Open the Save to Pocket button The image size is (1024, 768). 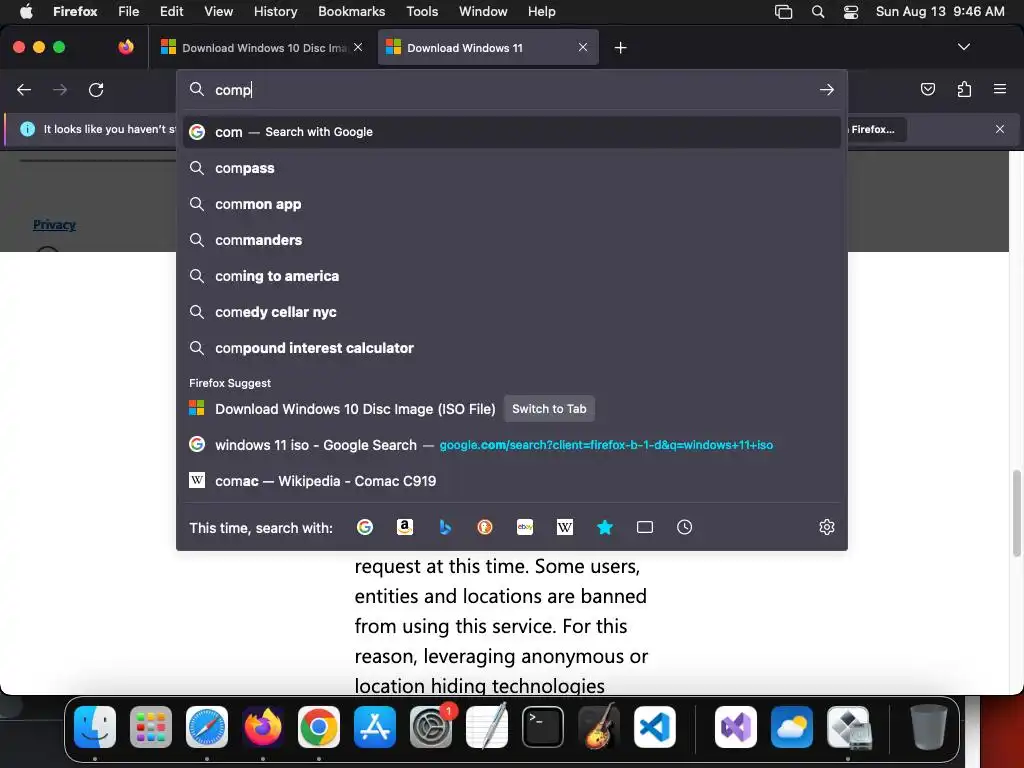click(927, 89)
